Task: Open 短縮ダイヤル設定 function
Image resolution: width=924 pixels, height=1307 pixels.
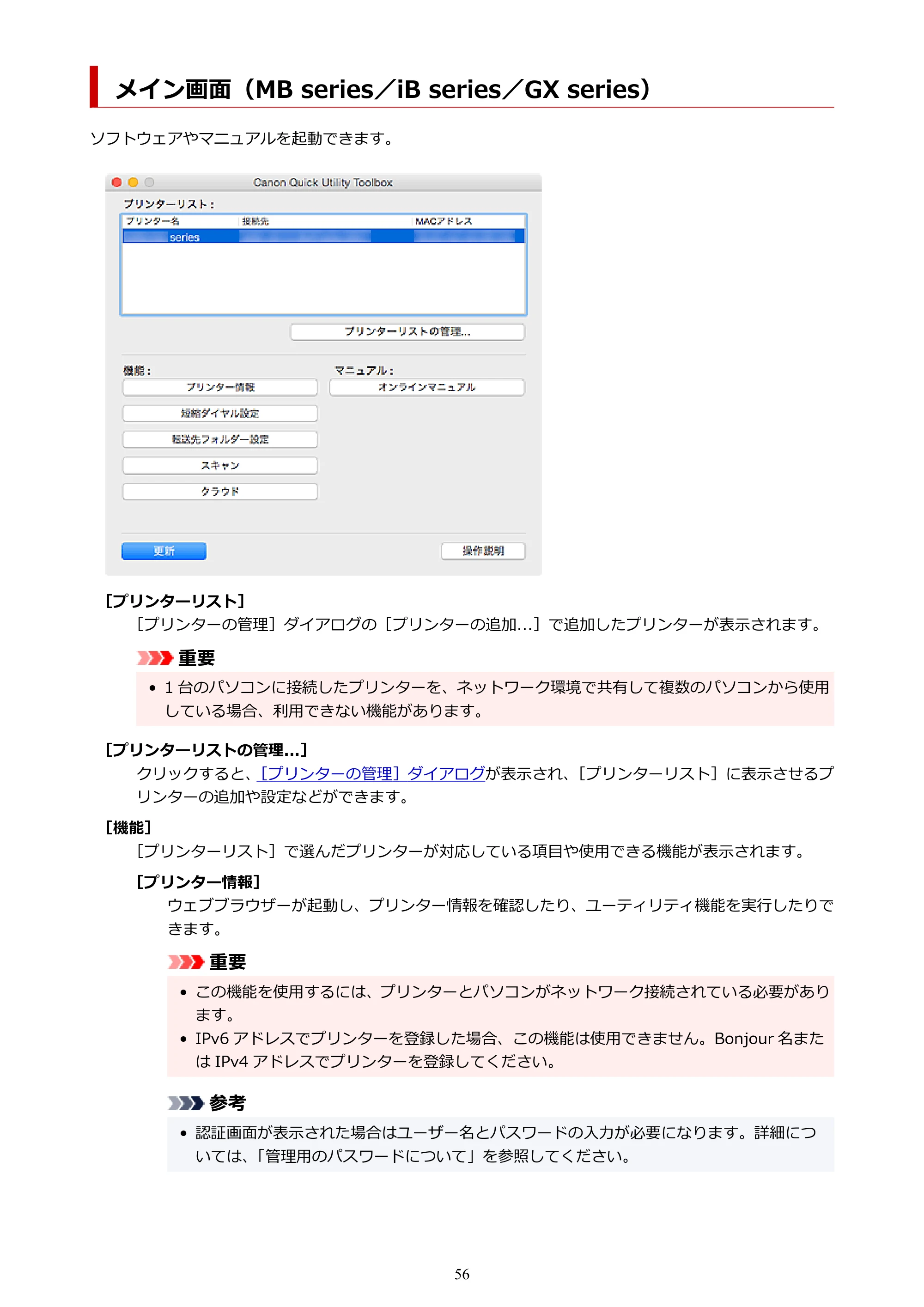Action: click(220, 414)
